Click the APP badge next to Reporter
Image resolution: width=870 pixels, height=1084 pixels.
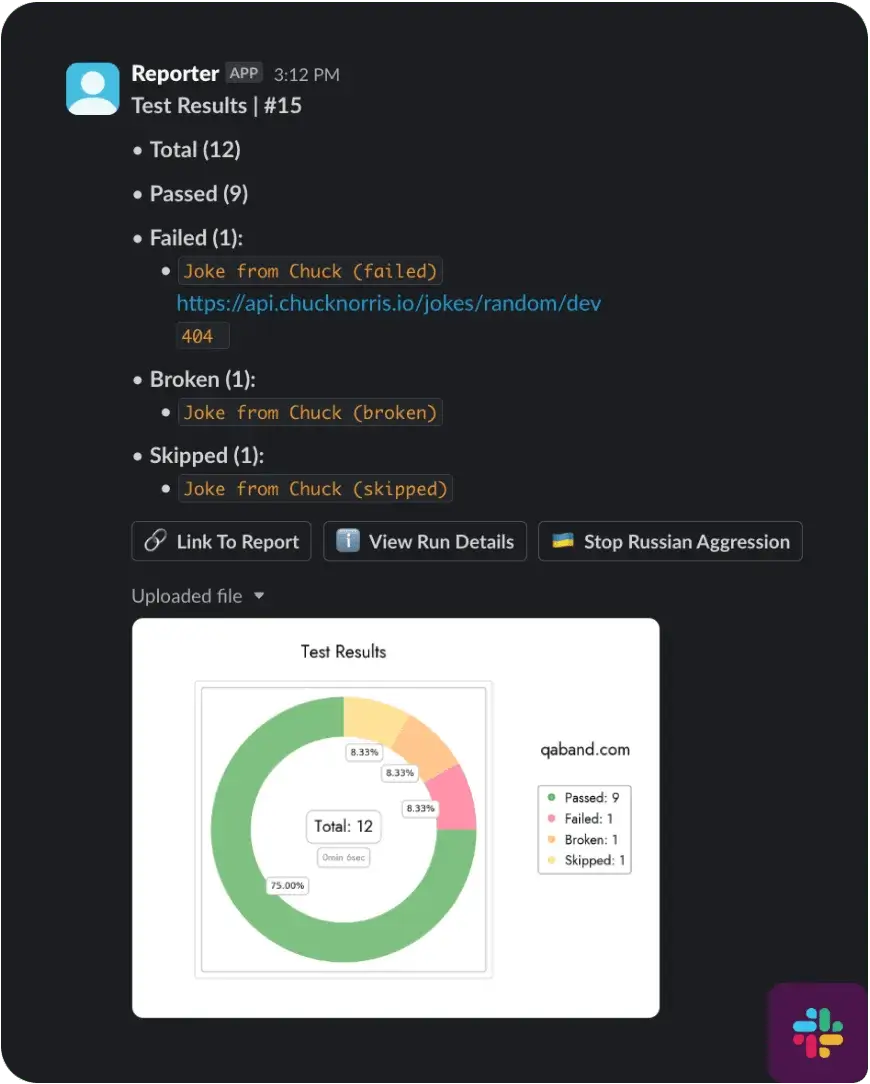244,73
